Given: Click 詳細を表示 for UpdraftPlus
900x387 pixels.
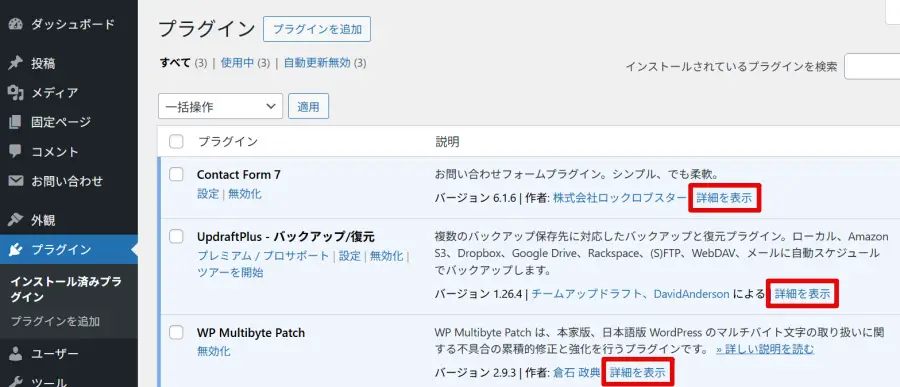Looking at the screenshot, I should (x=802, y=294).
